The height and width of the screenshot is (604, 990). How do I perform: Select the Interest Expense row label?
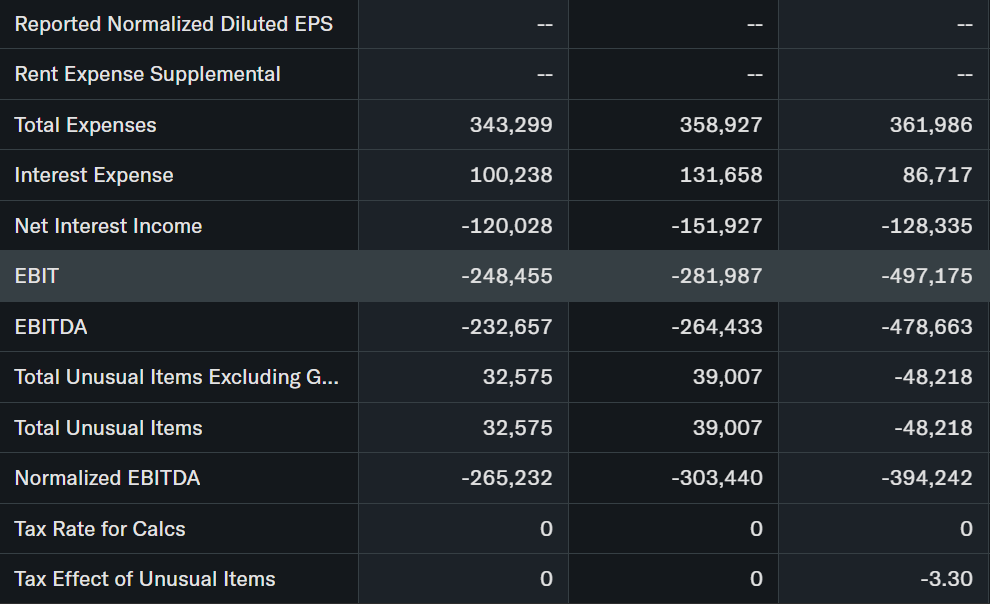94,175
